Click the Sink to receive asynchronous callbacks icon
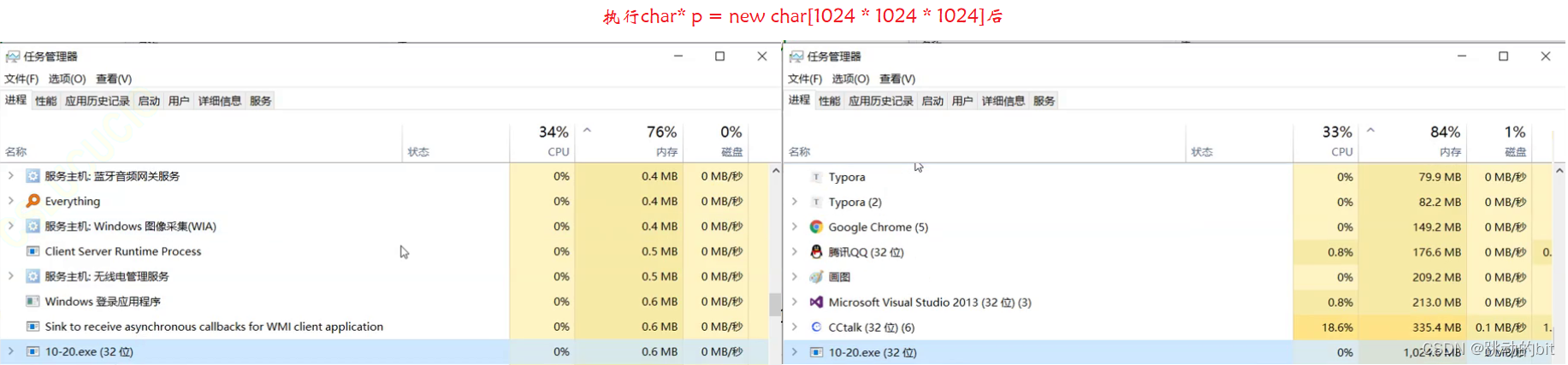The height and width of the screenshot is (365, 1568). 33,327
